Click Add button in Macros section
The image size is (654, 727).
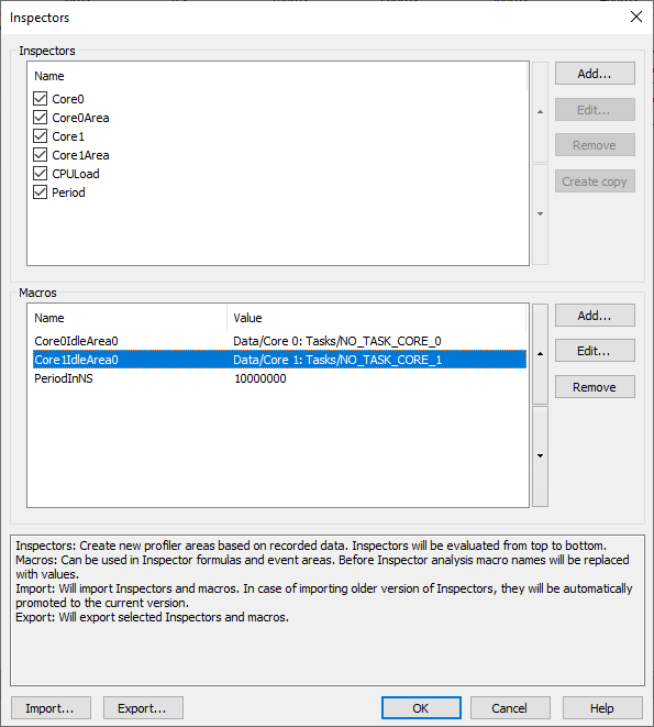tap(595, 316)
